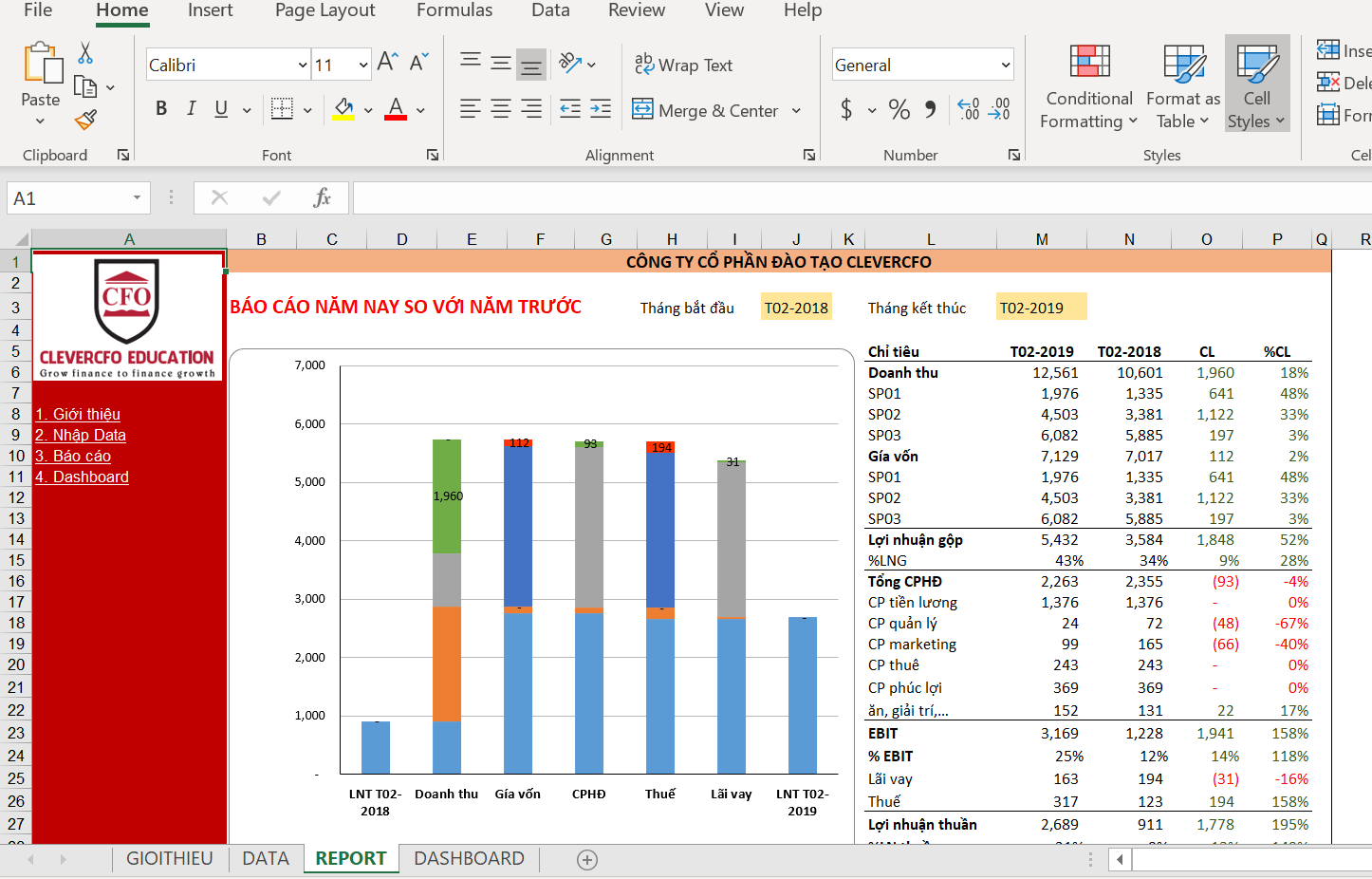
Task: Apply the Center align icon
Action: click(501, 109)
